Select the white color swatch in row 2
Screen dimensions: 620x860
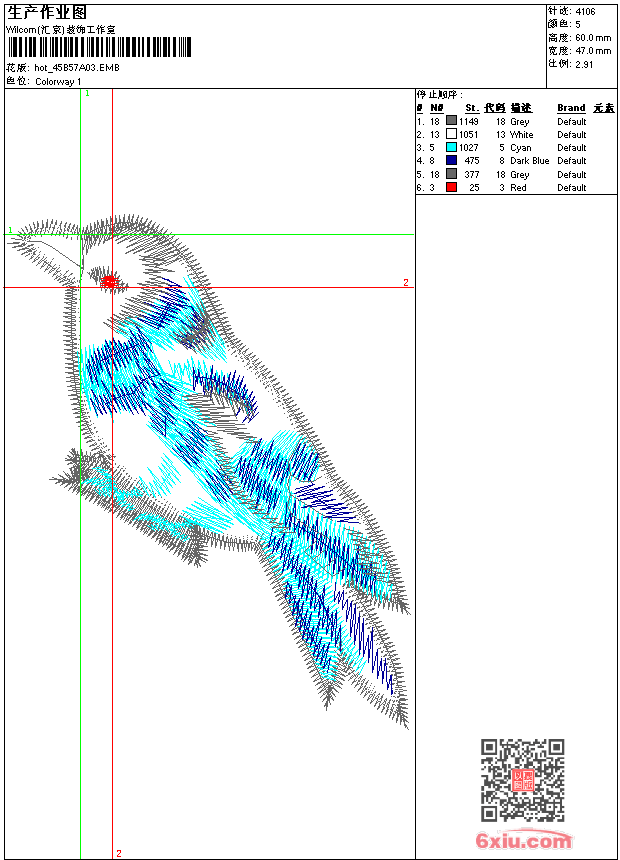point(451,134)
